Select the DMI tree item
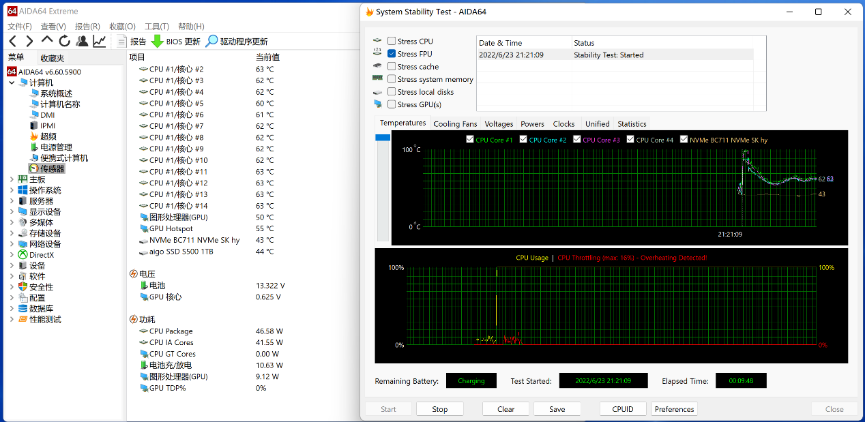This screenshot has width=865, height=422. (x=47, y=115)
